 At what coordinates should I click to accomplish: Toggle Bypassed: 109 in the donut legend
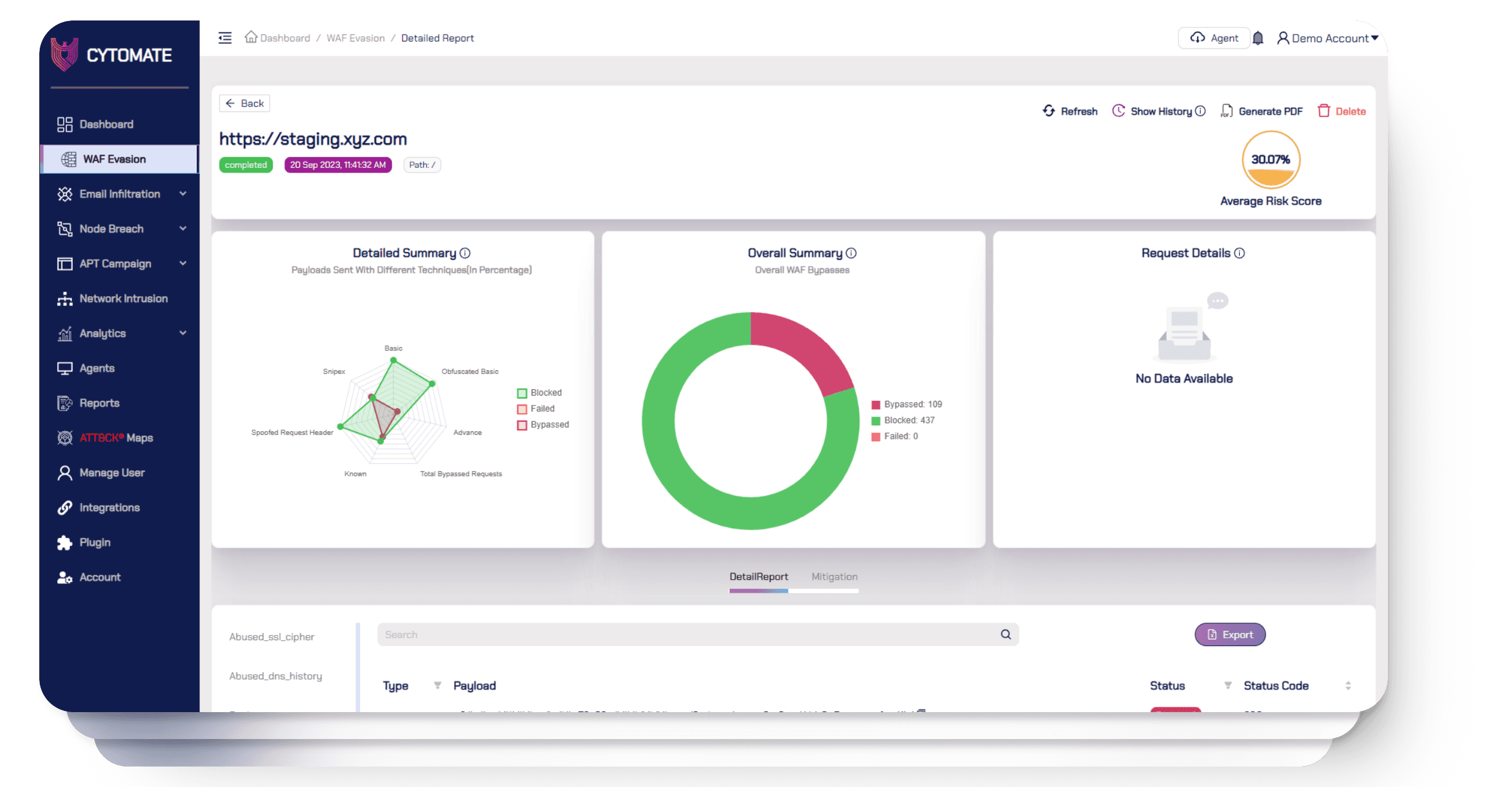coord(907,404)
